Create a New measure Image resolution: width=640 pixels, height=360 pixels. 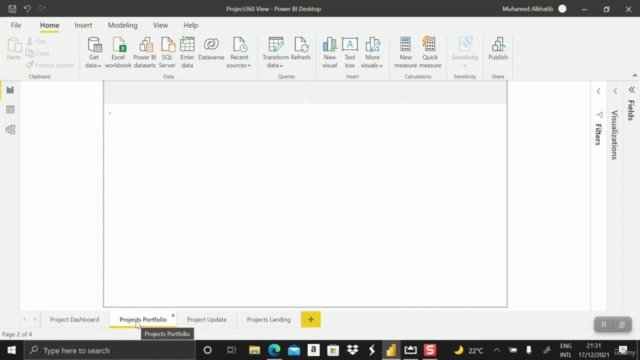click(405, 52)
